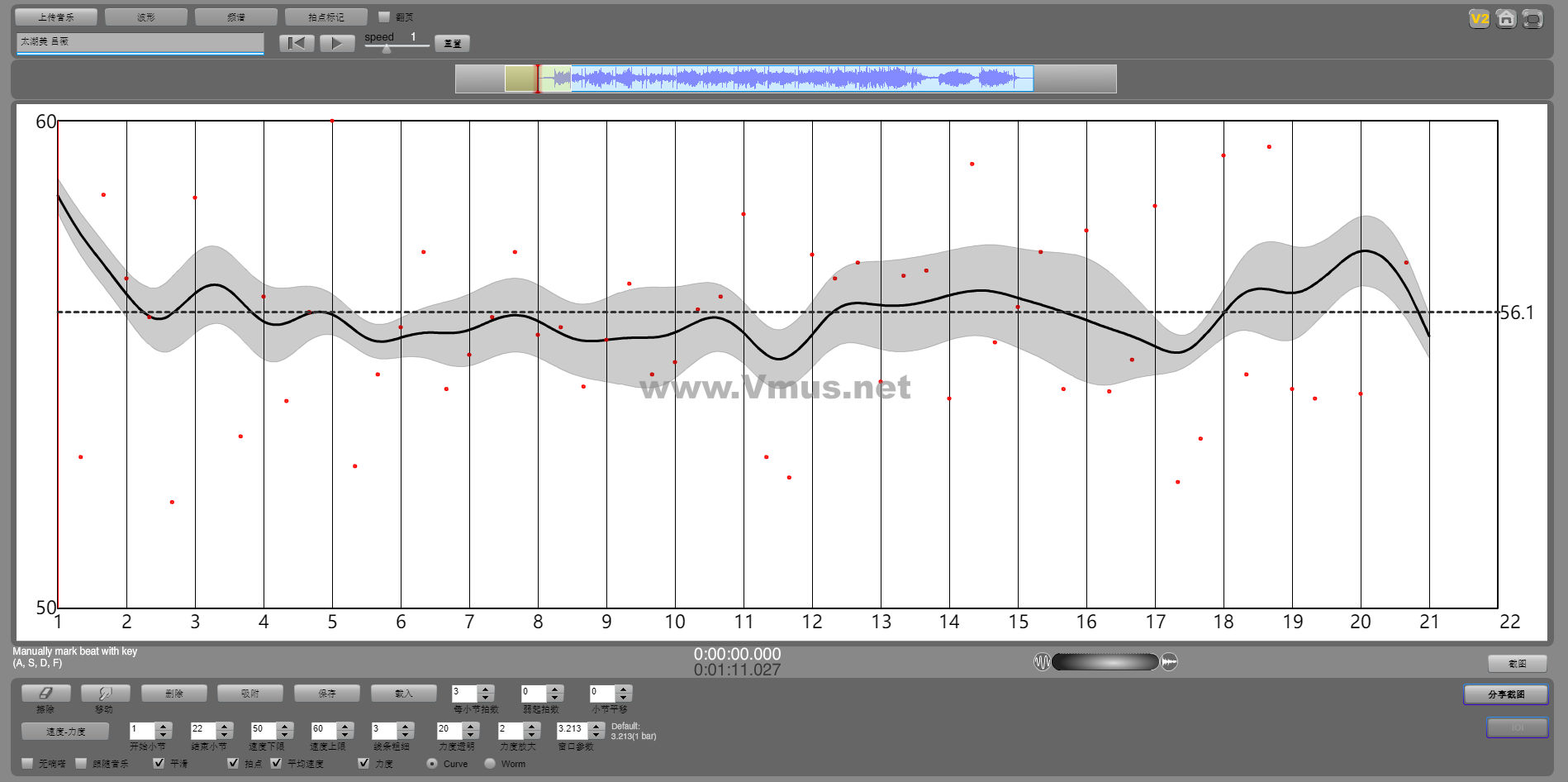Click the 上传音乐 upload music button
This screenshot has height=782, width=1568.
tap(56, 17)
